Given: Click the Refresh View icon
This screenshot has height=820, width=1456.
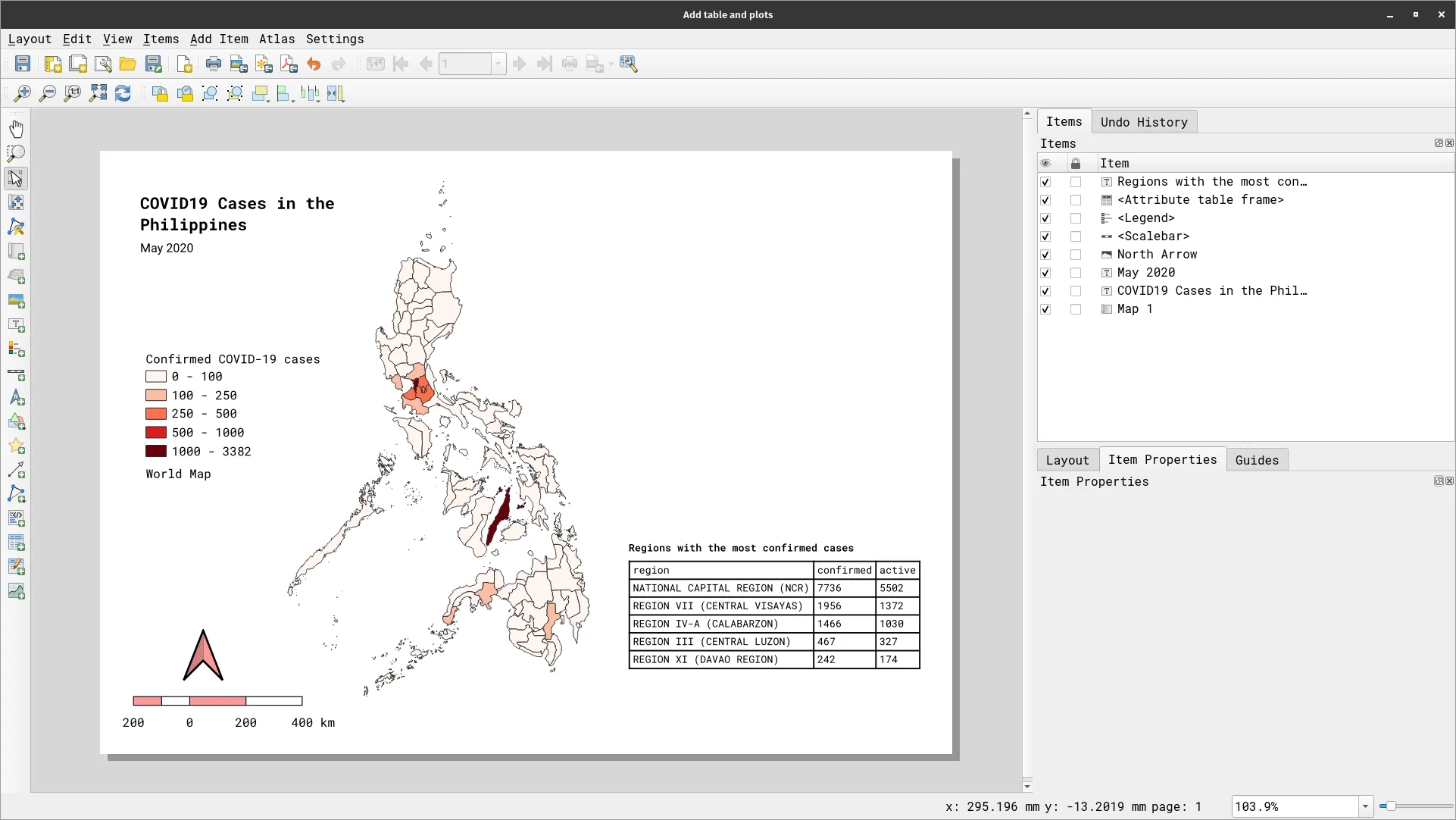Looking at the screenshot, I should pos(123,94).
